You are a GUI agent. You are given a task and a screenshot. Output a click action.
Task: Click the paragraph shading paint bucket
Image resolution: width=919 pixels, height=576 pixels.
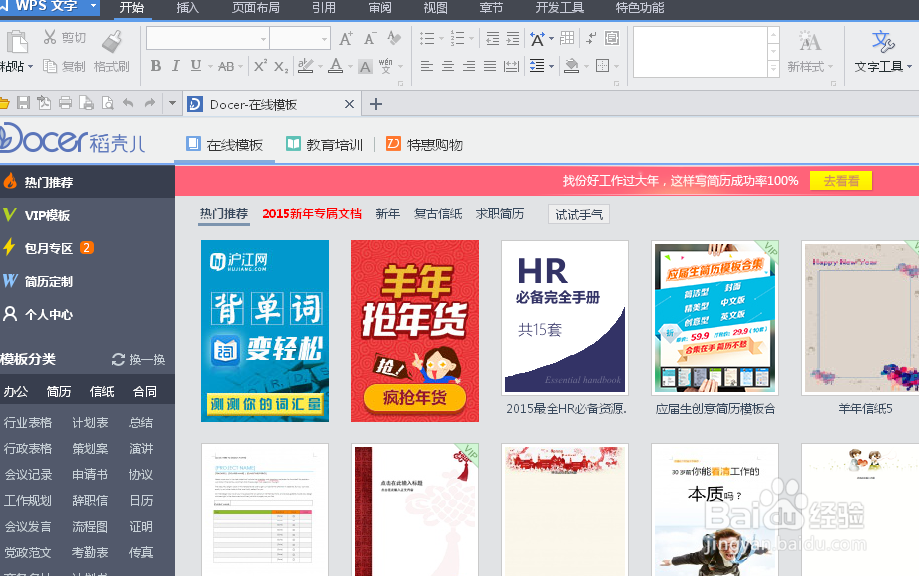point(571,66)
